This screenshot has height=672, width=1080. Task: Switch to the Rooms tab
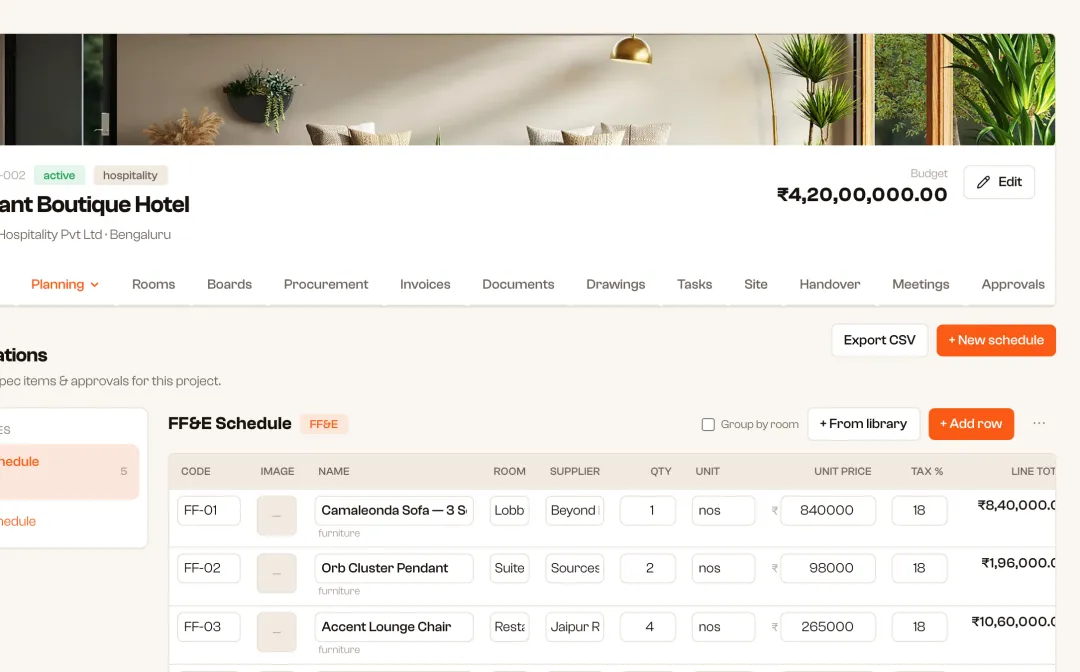click(154, 284)
